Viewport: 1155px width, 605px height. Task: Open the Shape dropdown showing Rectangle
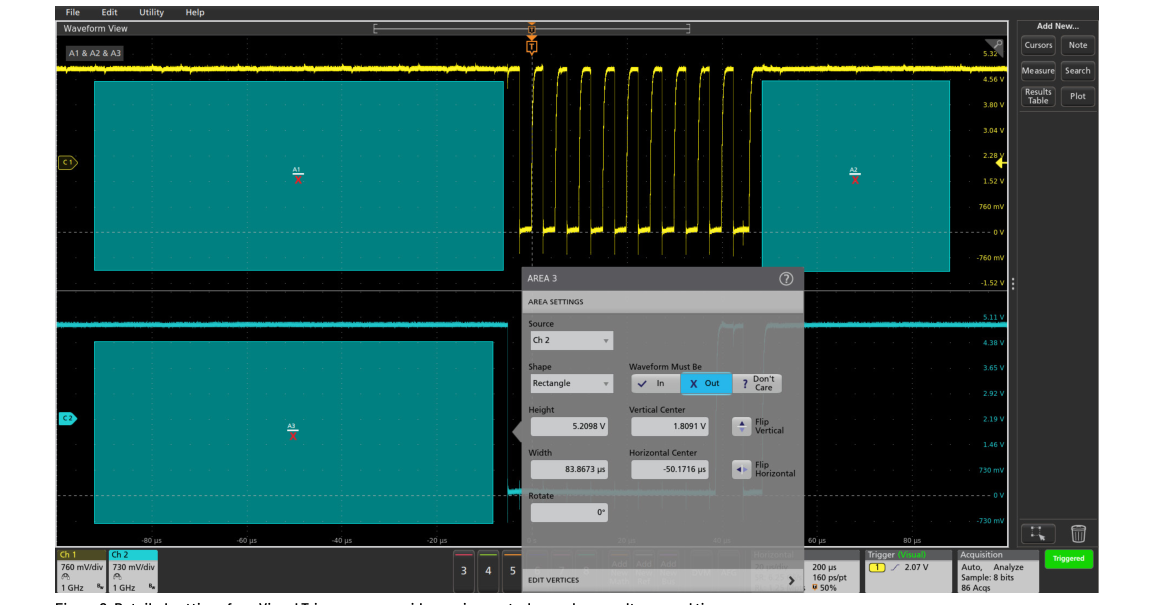coord(572,383)
